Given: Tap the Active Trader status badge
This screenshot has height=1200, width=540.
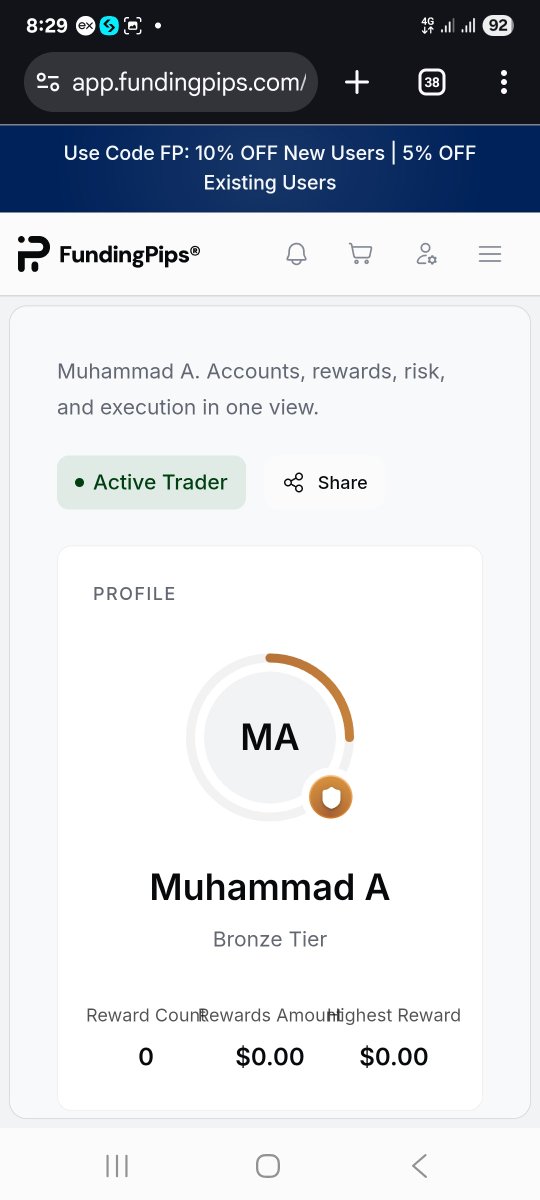Looking at the screenshot, I should pos(151,482).
